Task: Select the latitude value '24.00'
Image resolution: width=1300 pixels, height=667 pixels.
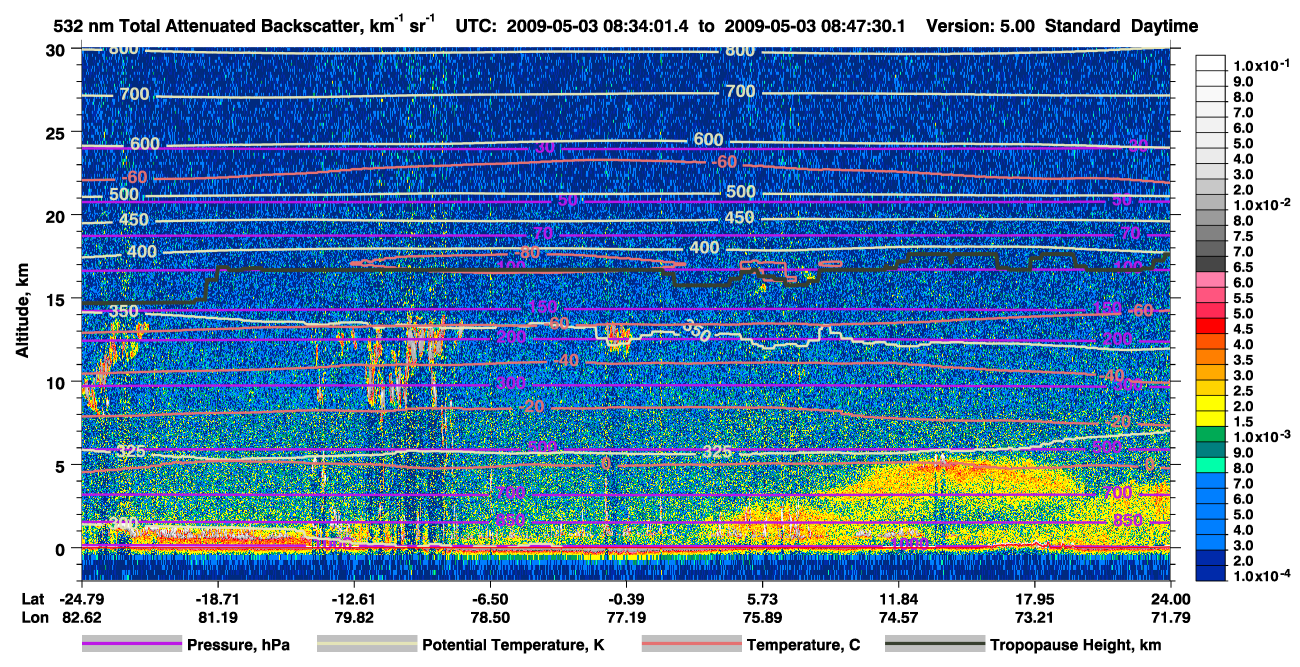Action: [x=1171, y=598]
